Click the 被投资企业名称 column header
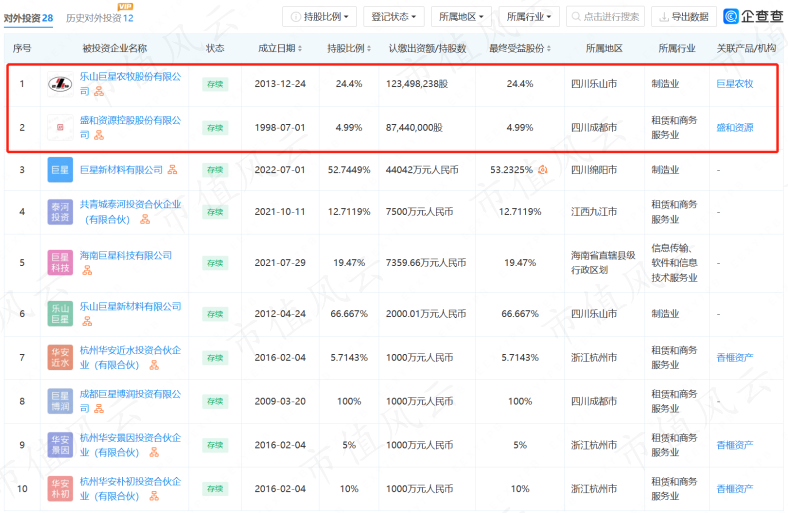The image size is (788, 513). [x=115, y=48]
